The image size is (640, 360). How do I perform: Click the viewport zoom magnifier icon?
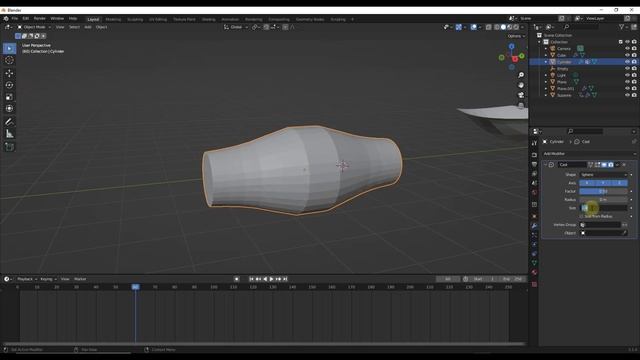pos(521,75)
